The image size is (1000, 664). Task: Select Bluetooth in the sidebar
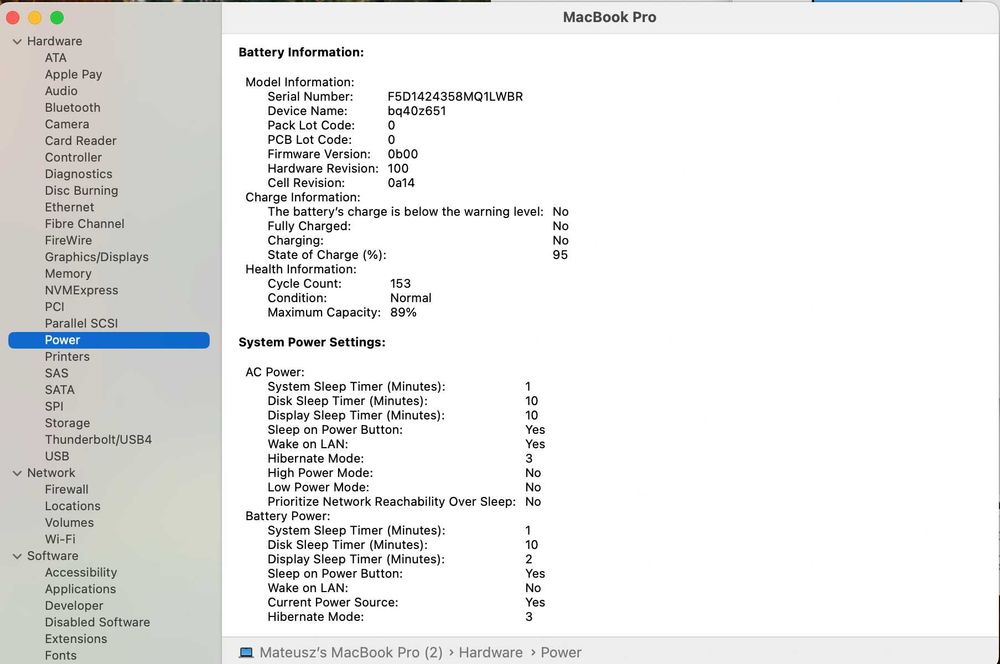73,108
